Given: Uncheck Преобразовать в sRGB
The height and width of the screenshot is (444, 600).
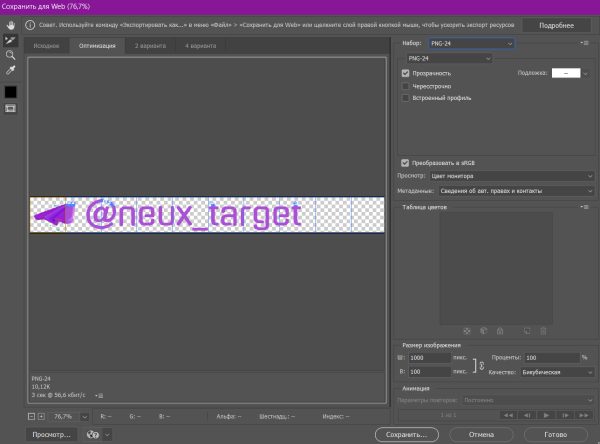Looking at the screenshot, I should click(x=405, y=162).
